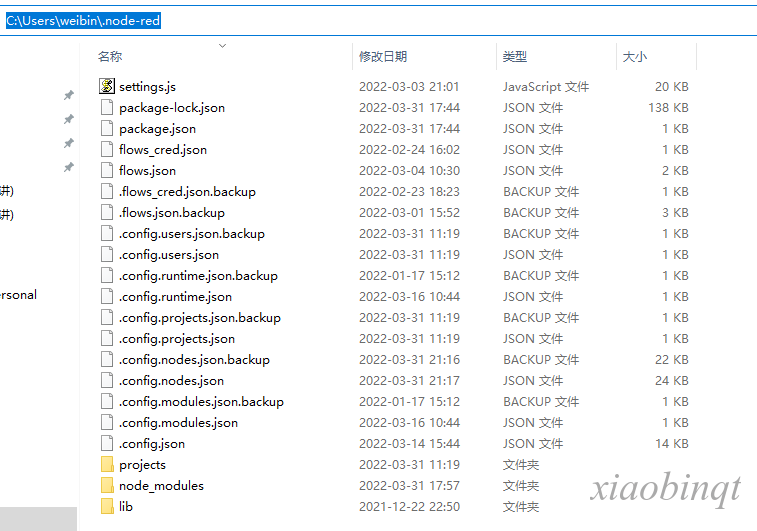Click the .config.runtime.json file icon
The height and width of the screenshot is (531, 757).
(x=107, y=296)
